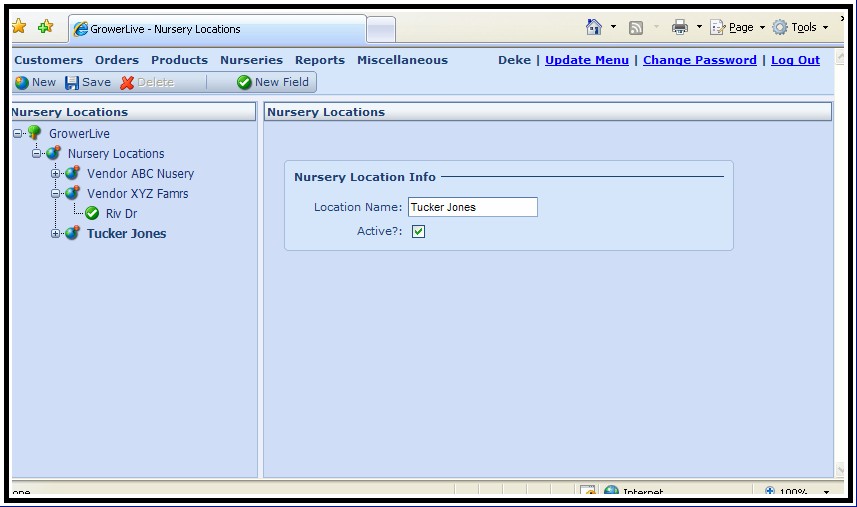Click the Save floppy disk icon

[x=72, y=83]
